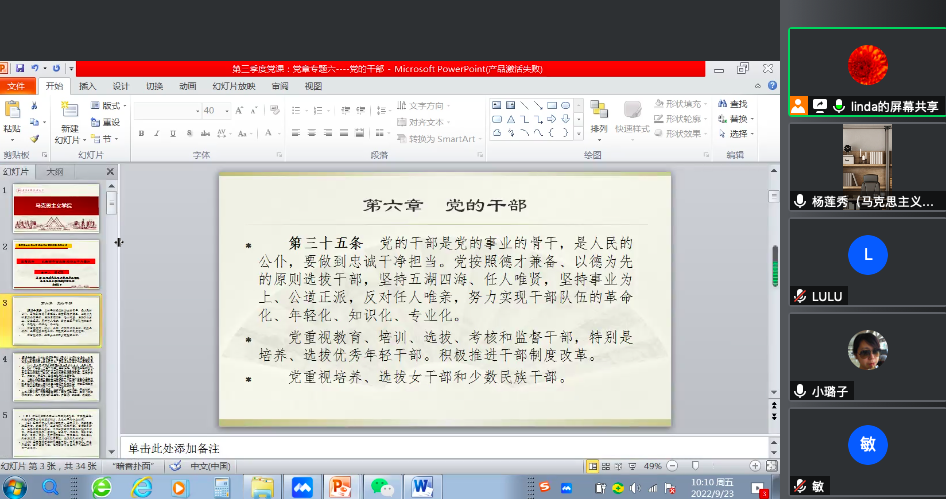The height and width of the screenshot is (499, 946).
Task: Expand the Shape Fill (形状填充) dropdown
Action: [680, 104]
